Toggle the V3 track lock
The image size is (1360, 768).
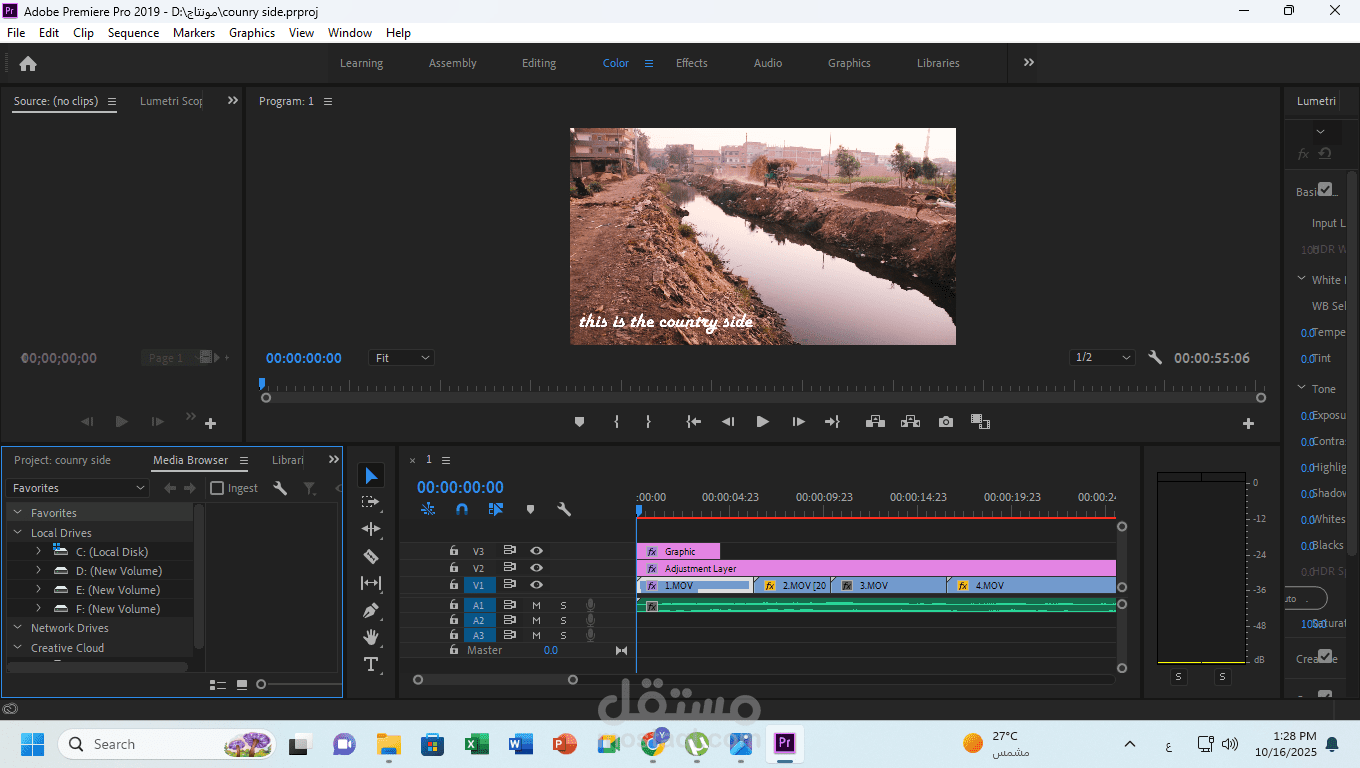coord(453,551)
